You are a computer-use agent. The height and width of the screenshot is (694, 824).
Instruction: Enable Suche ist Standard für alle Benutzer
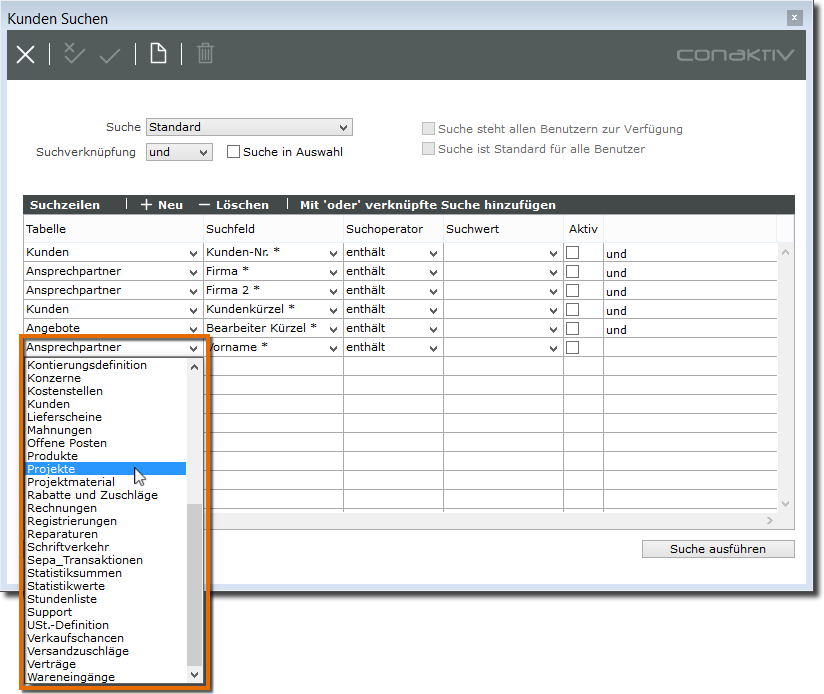(428, 149)
